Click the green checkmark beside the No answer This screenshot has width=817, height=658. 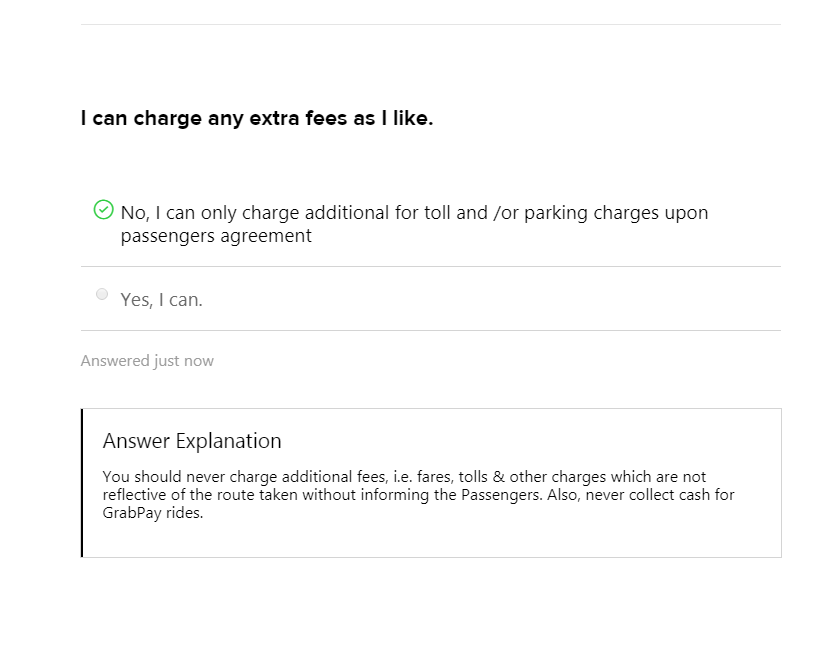(x=103, y=210)
